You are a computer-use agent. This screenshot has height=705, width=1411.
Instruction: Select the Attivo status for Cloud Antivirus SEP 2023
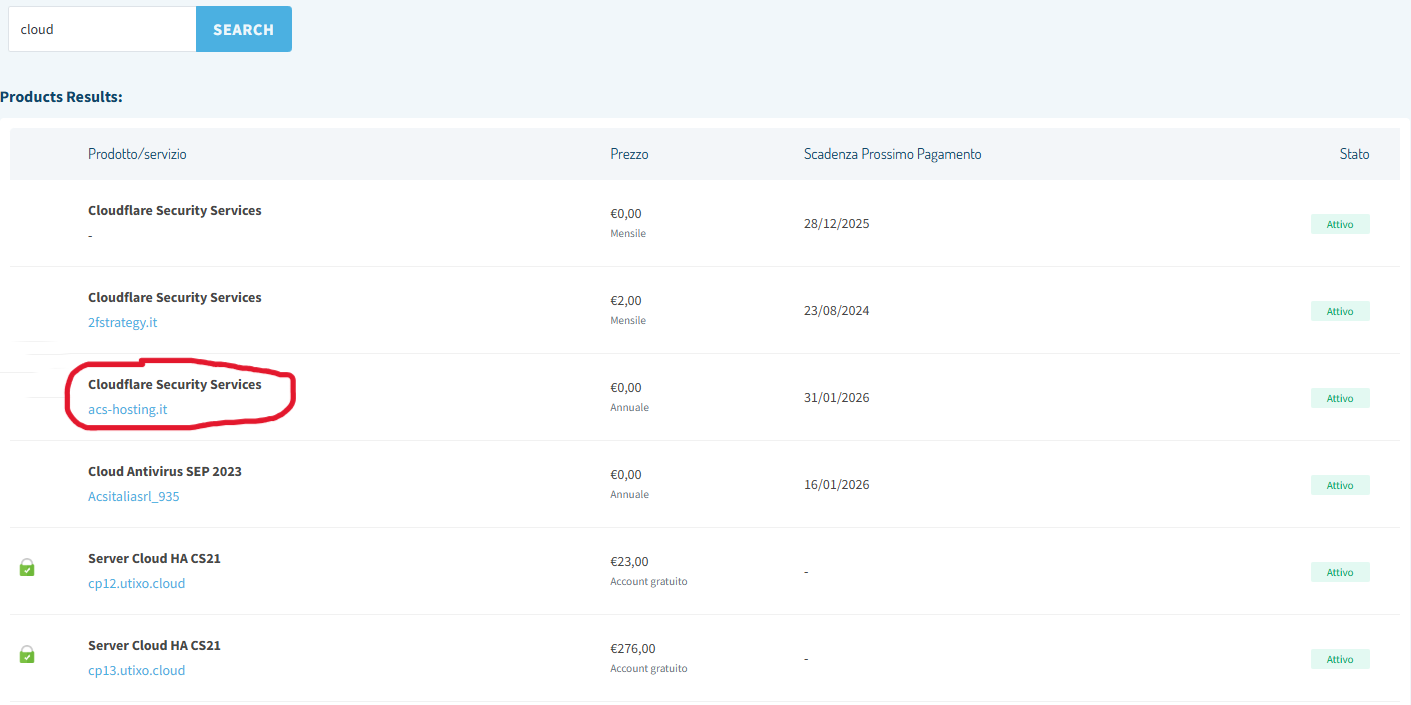[x=1340, y=485]
